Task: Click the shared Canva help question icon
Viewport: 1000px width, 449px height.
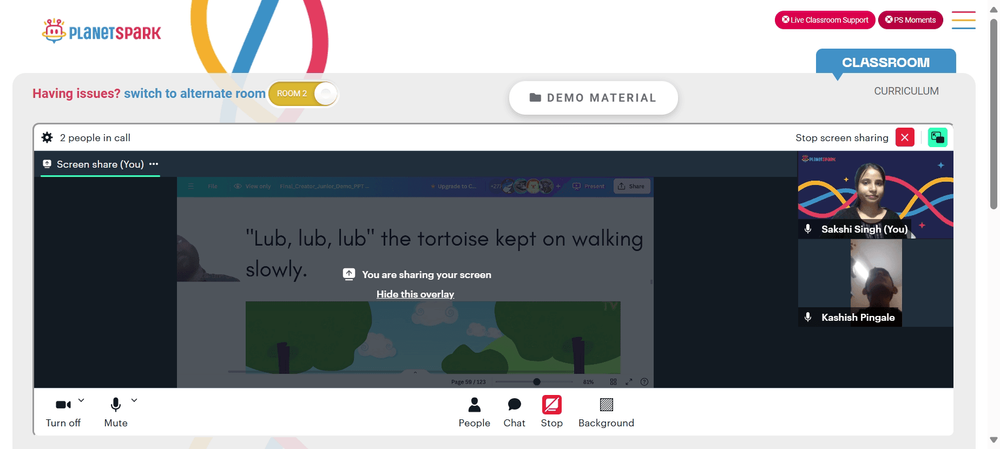Action: 644,381
